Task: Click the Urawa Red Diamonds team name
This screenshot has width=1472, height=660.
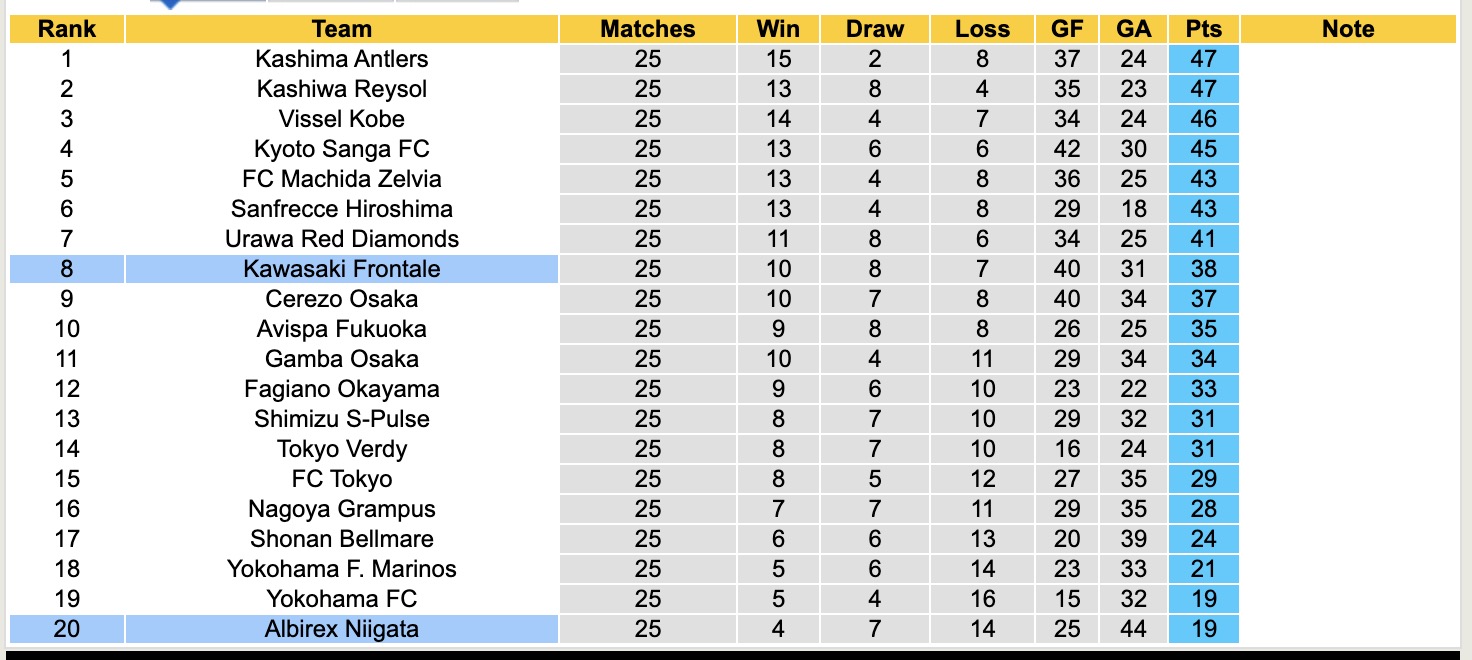Action: (x=341, y=239)
